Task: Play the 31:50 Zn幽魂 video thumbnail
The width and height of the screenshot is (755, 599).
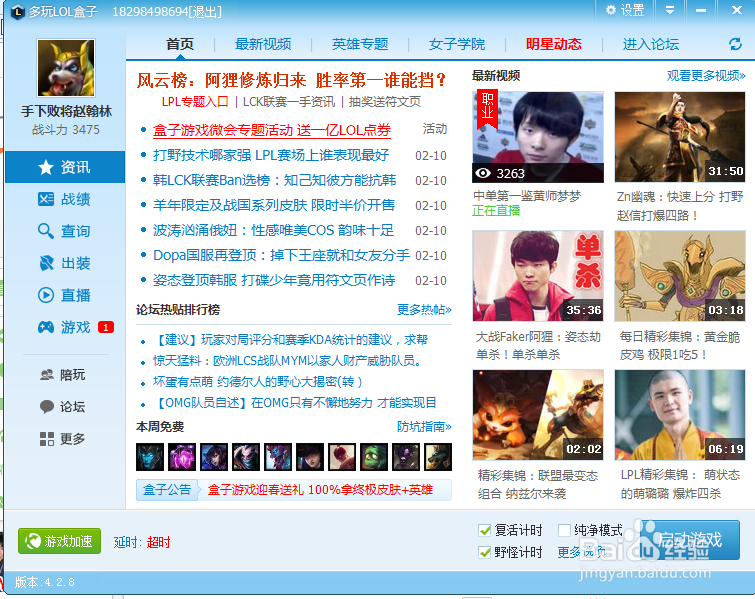Action: click(x=680, y=137)
